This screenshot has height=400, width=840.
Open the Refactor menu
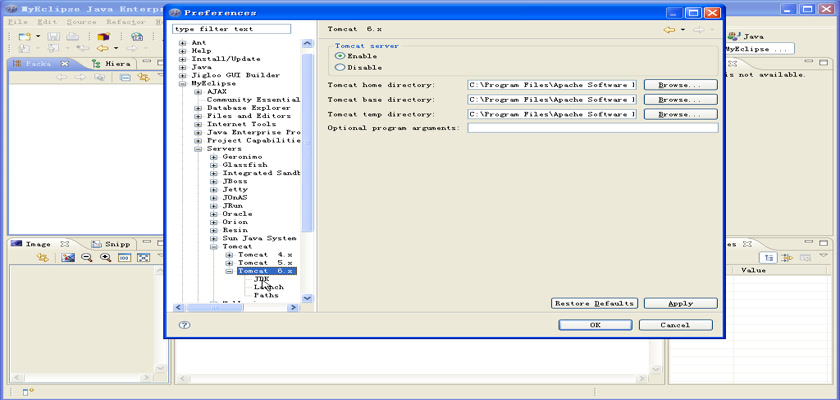coord(126,22)
